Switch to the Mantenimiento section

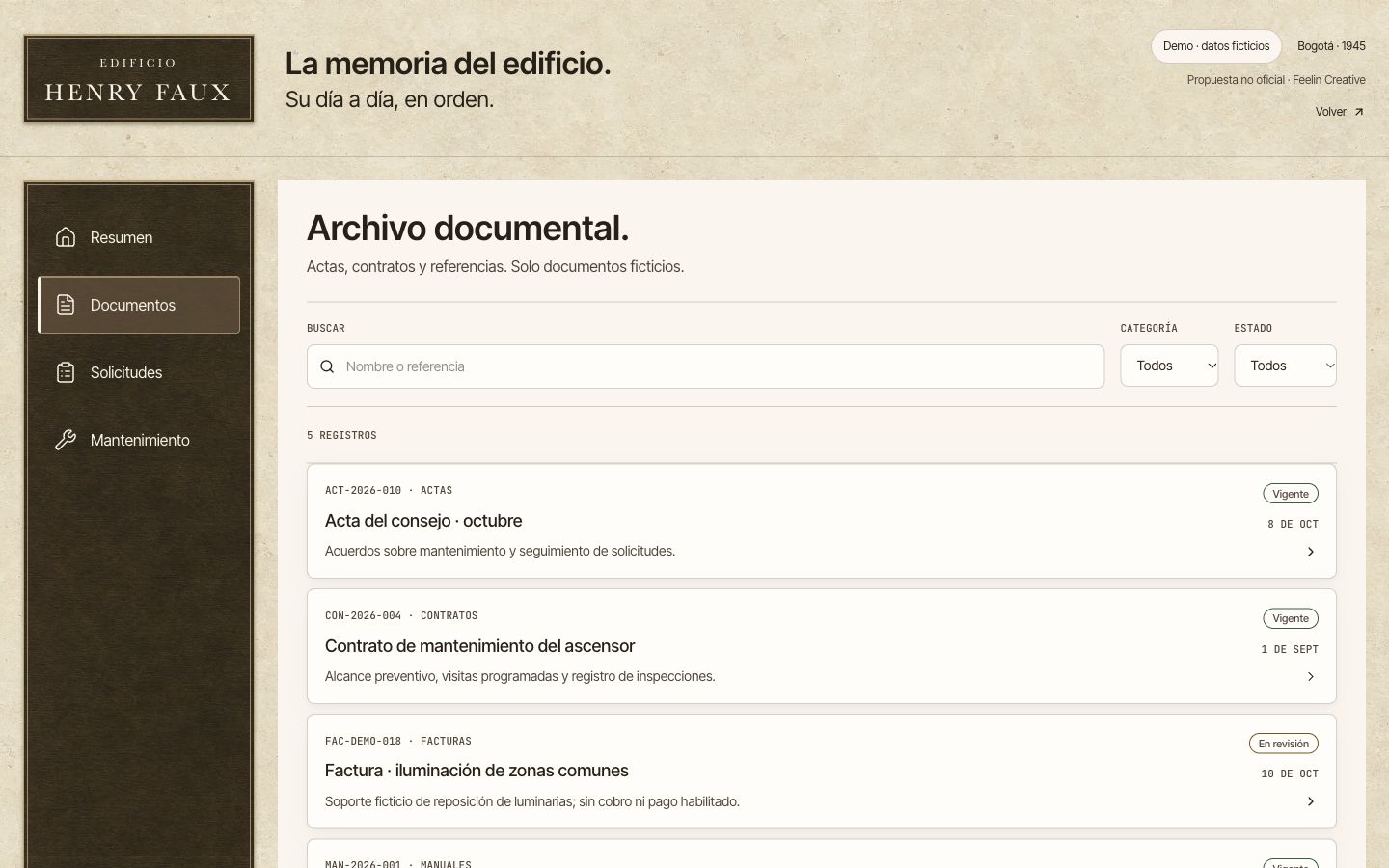coord(139,440)
